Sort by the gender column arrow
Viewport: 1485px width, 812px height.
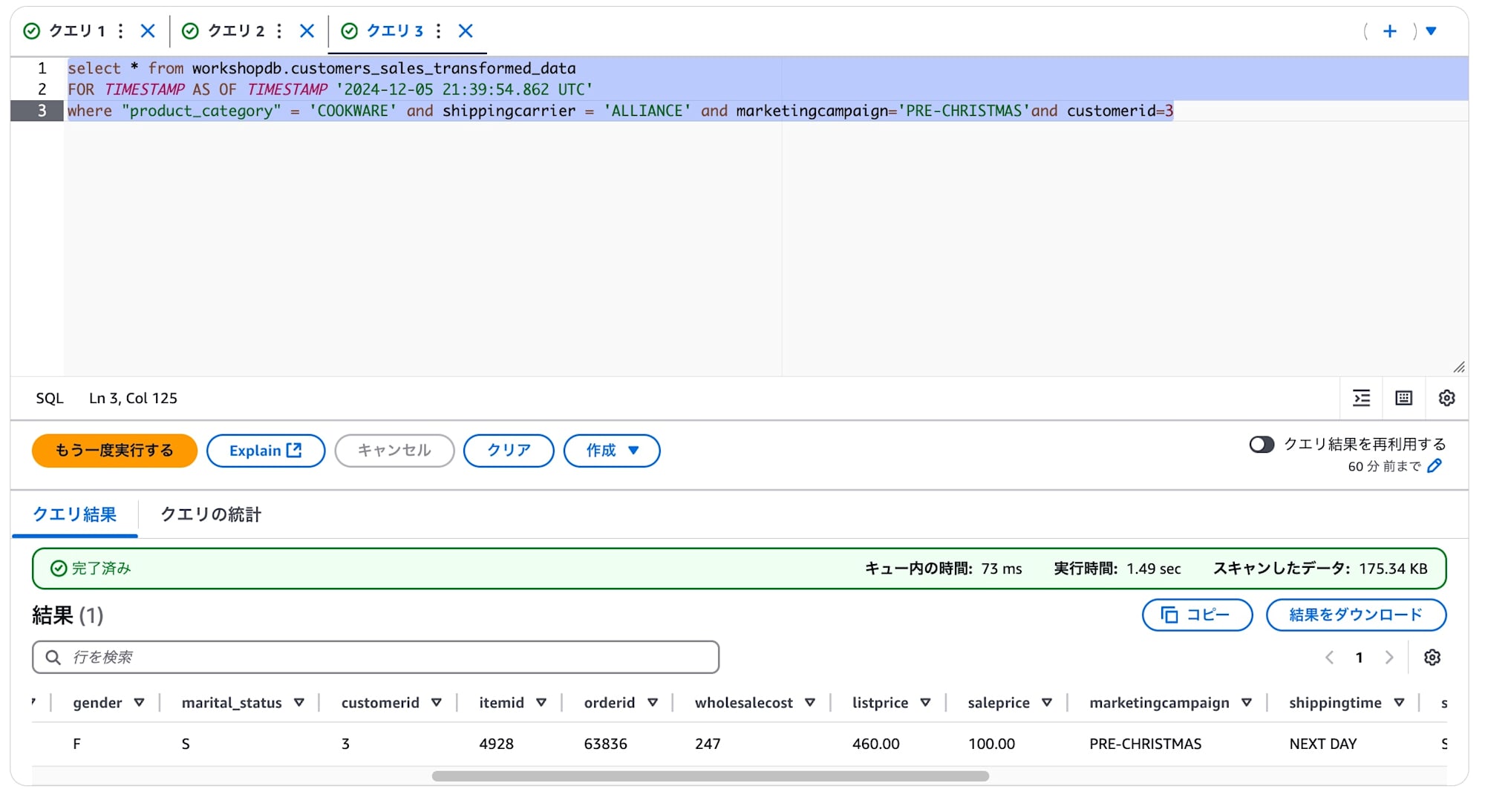[x=139, y=703]
